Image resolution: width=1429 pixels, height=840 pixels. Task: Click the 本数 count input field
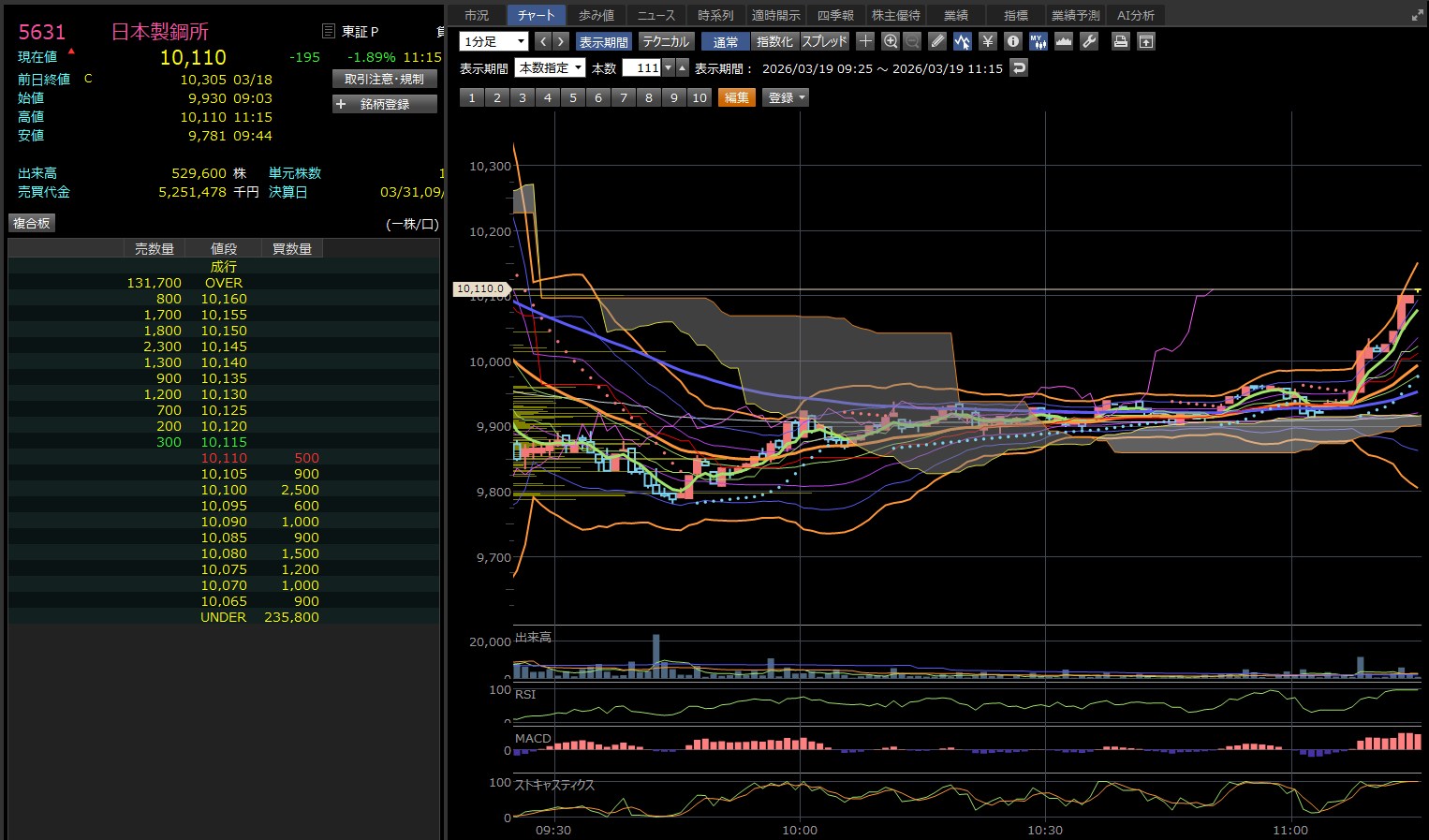[x=642, y=67]
